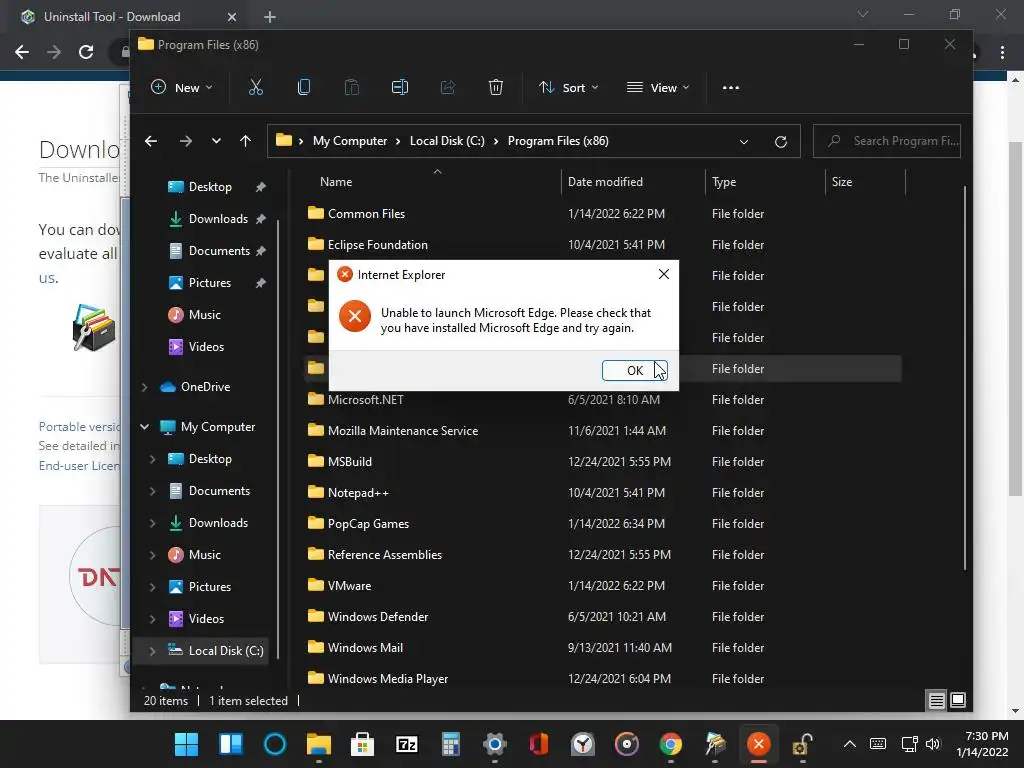The height and width of the screenshot is (768, 1024).
Task: Click the Search Program Files field
Action: [886, 141]
